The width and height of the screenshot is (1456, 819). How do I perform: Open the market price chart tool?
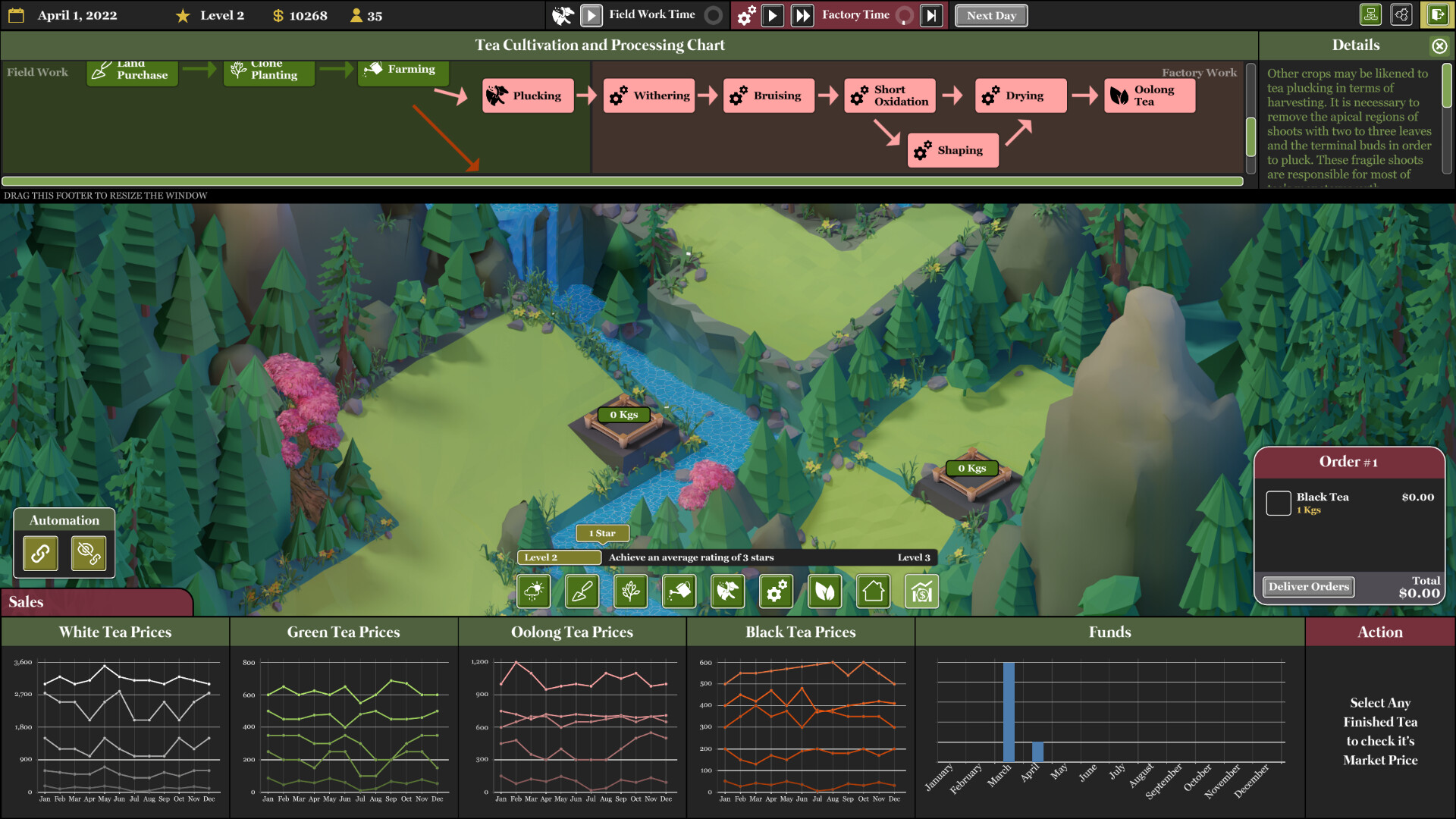pos(921,591)
